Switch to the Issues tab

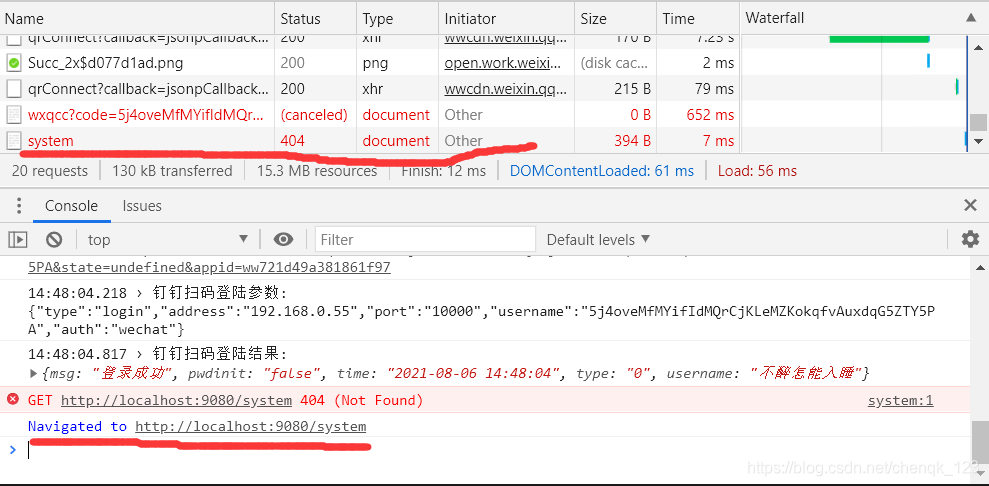142,205
